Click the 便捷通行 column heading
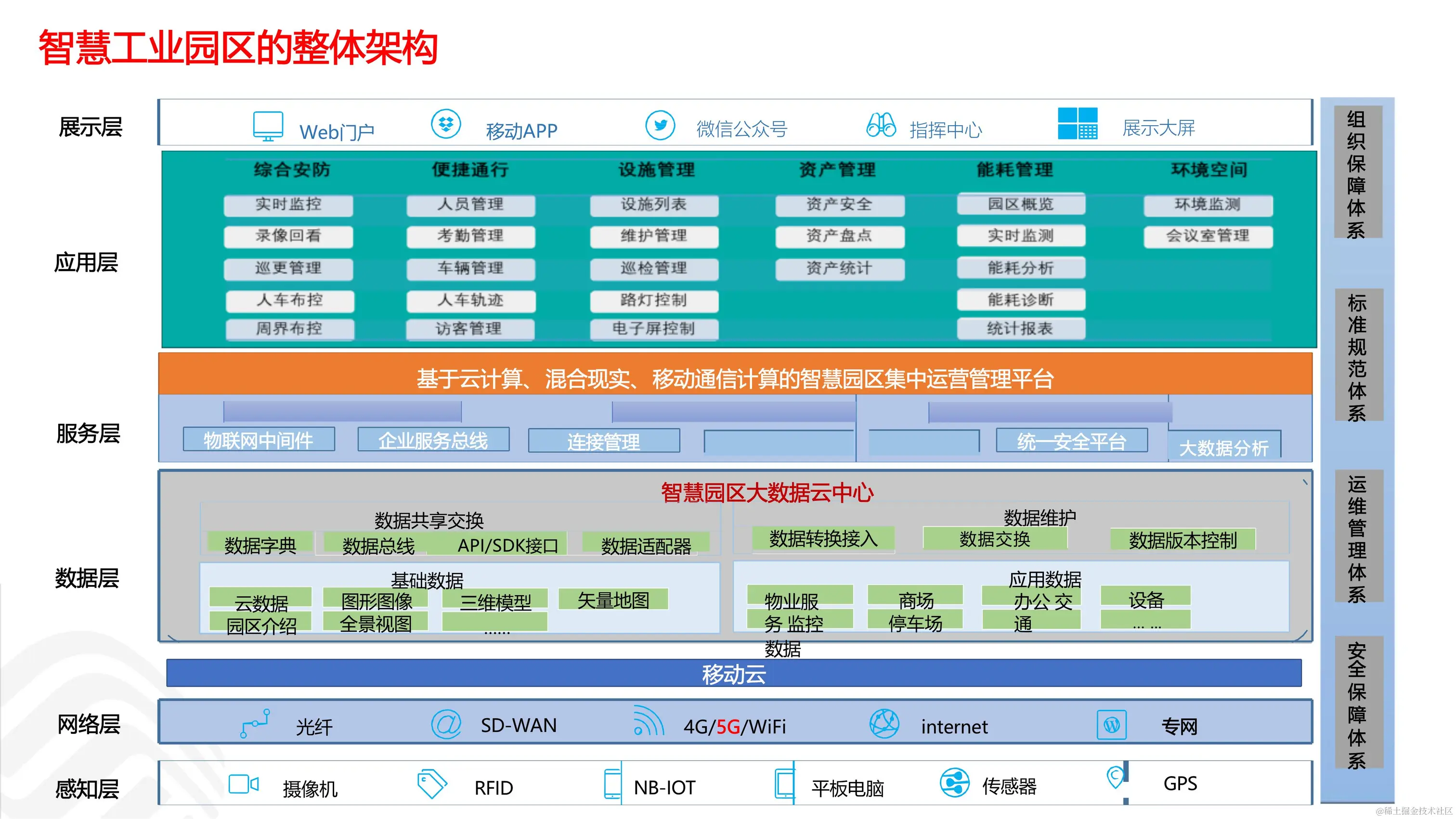This screenshot has width=1456, height=819. point(470,169)
